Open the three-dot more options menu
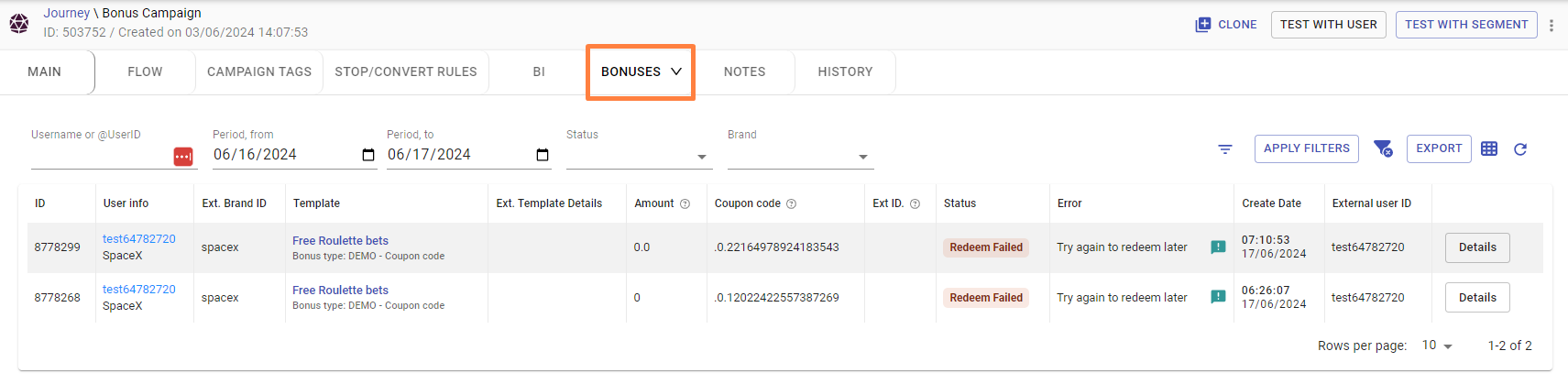This screenshot has width=1568, height=384. click(1552, 25)
